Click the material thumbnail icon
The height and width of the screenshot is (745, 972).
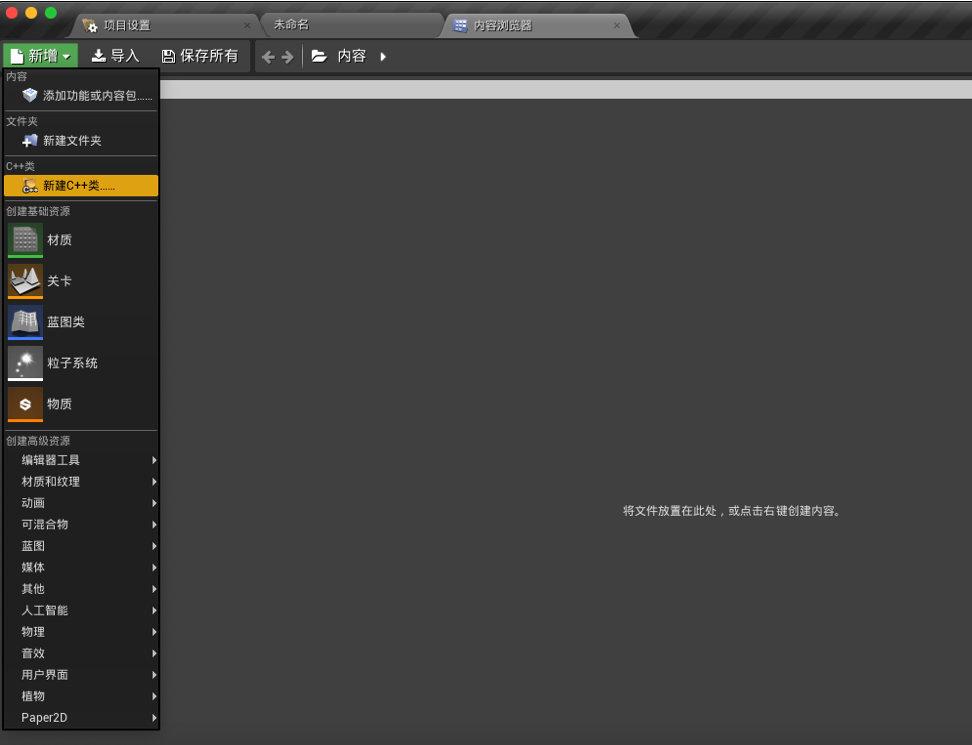click(x=25, y=240)
